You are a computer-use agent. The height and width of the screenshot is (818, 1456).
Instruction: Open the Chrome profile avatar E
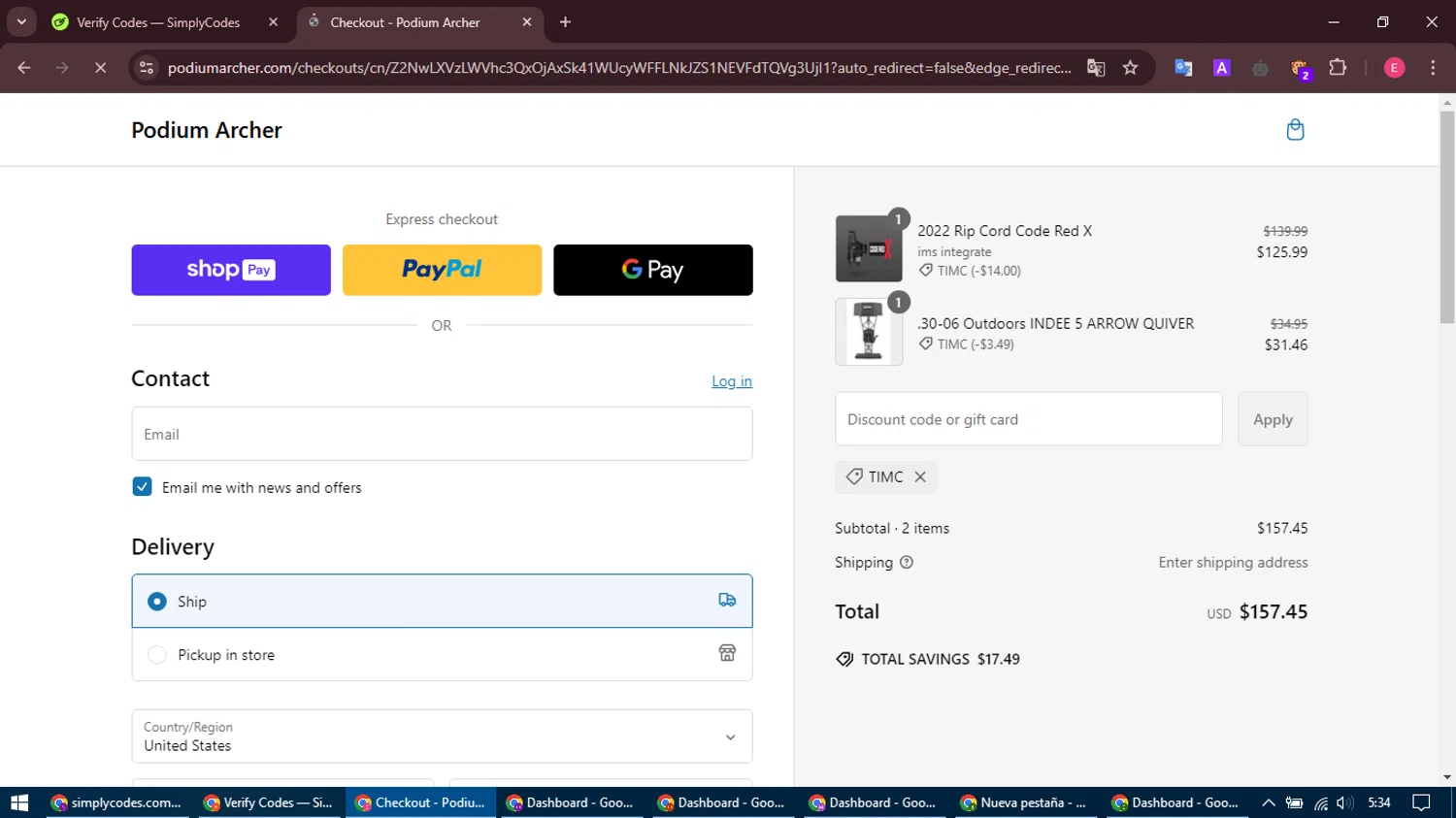[1394, 68]
